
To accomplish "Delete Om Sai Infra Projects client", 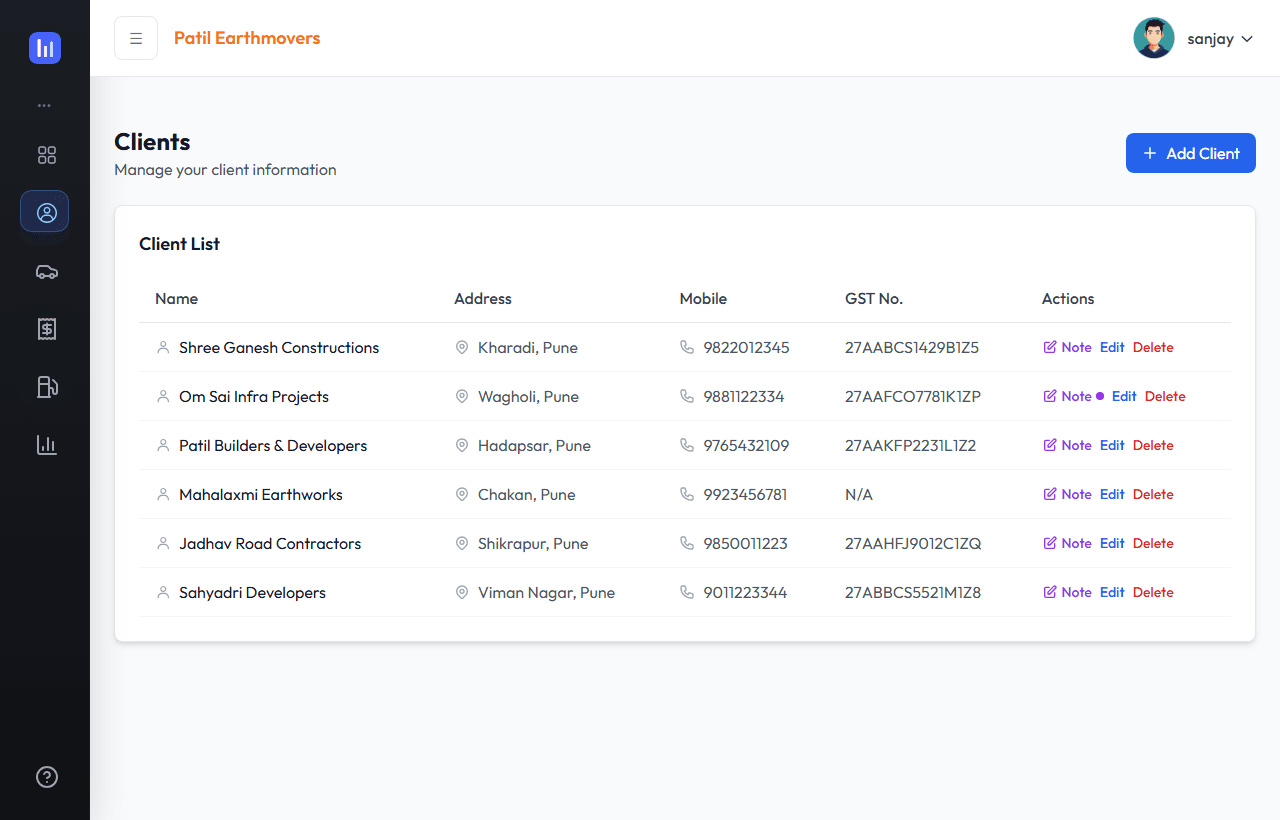I will coord(1165,396).
